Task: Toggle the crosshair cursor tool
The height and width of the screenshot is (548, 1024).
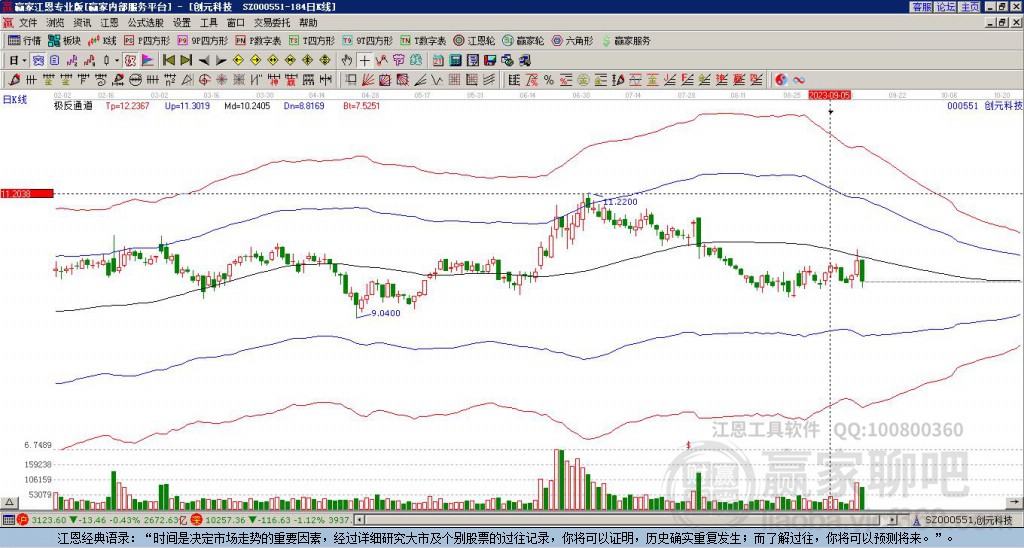Action: 364,61
